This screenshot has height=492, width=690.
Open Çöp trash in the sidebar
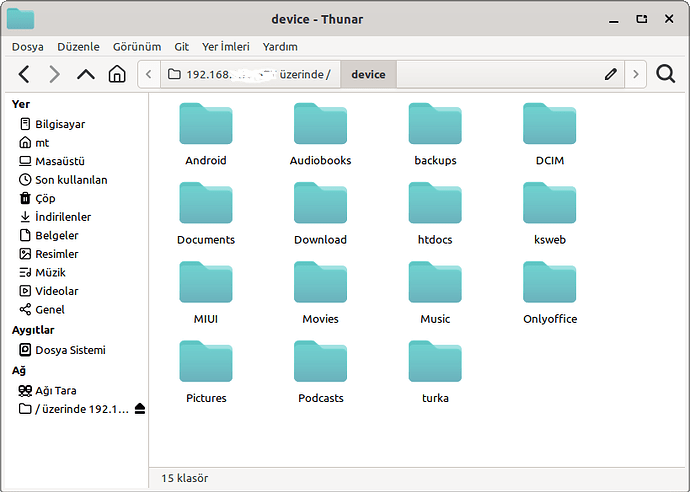point(45,198)
